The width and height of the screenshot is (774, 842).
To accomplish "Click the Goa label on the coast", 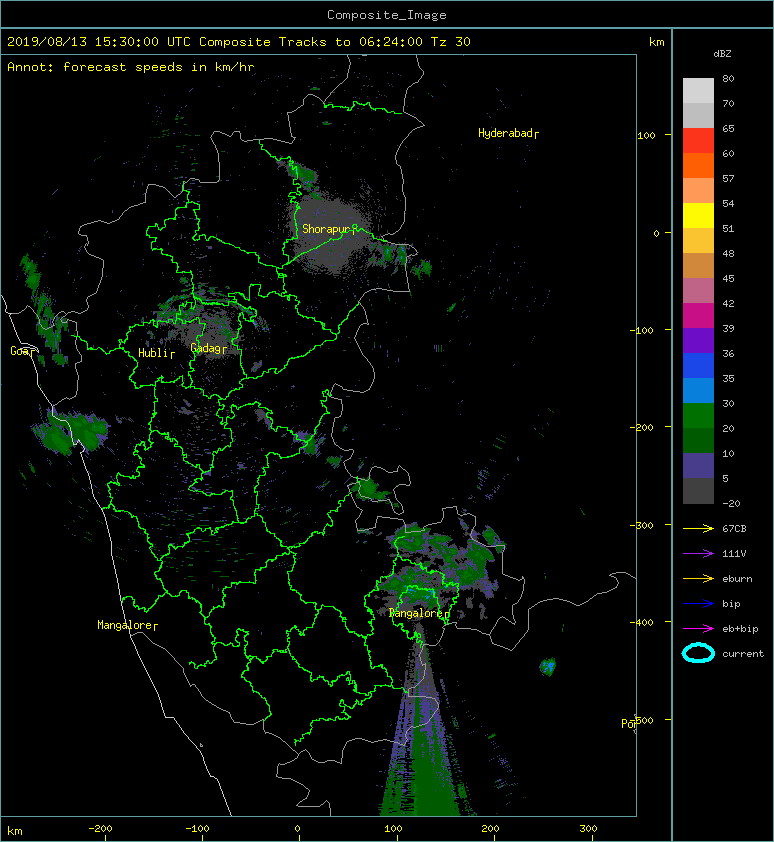I will [x=23, y=351].
